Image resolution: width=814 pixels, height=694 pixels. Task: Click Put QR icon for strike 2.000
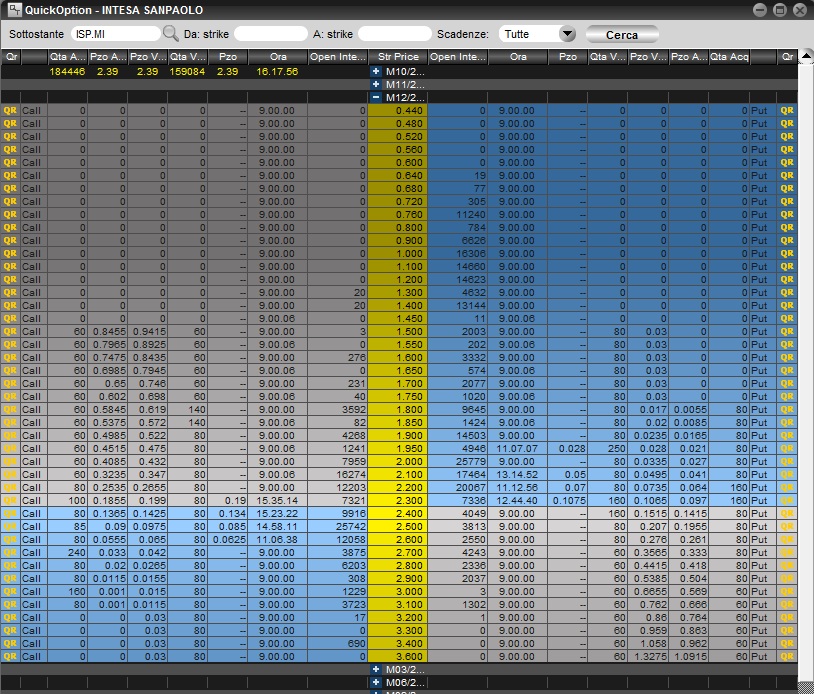[787, 461]
